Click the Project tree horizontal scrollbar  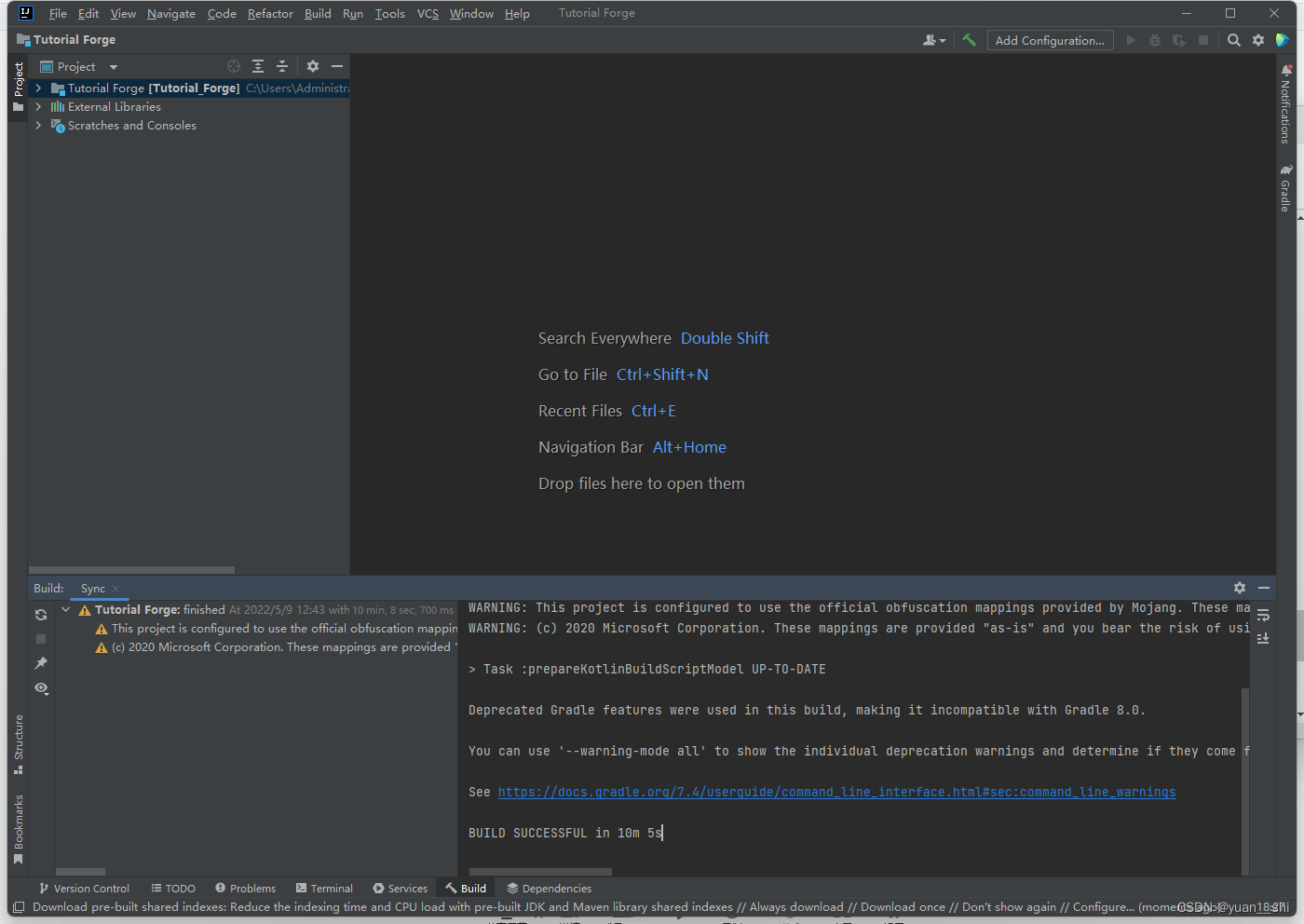click(x=131, y=570)
